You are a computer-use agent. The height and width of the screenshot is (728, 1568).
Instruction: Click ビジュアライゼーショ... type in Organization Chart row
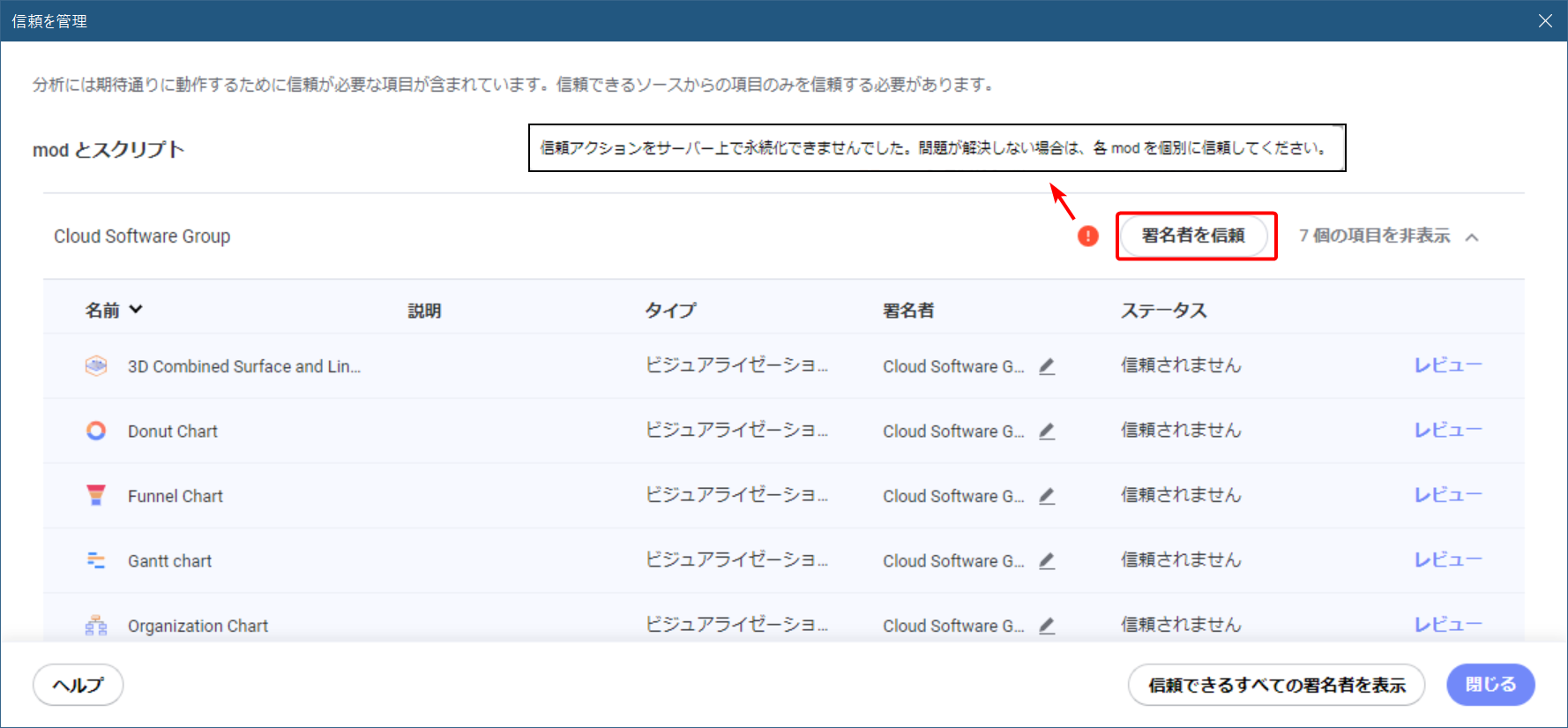click(736, 625)
